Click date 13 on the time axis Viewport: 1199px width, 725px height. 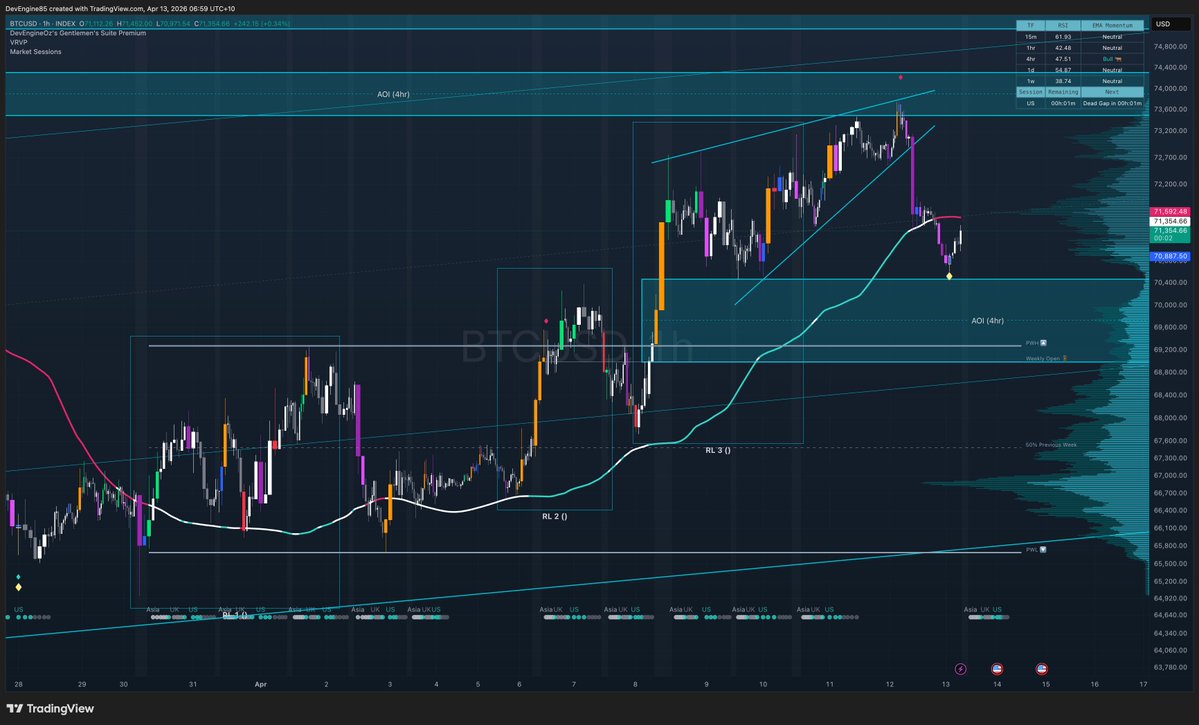coord(946,684)
